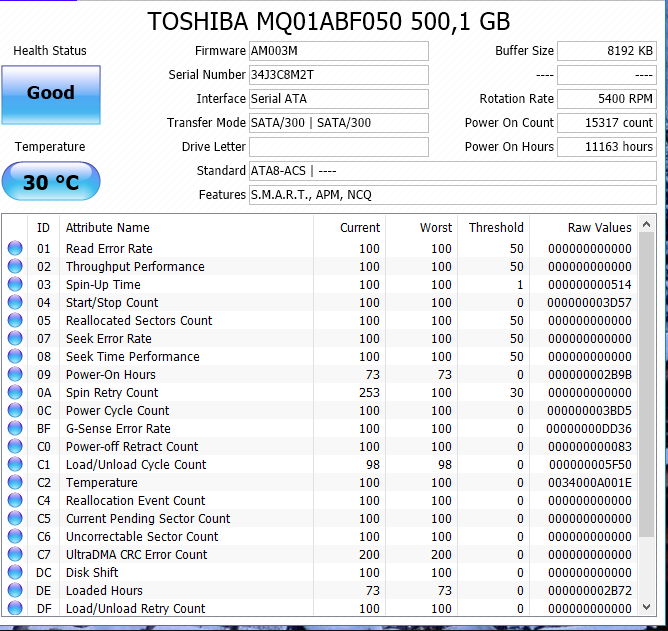Click the Good health status button
Viewport: 668px width, 631px height.
pyautogui.click(x=51, y=95)
